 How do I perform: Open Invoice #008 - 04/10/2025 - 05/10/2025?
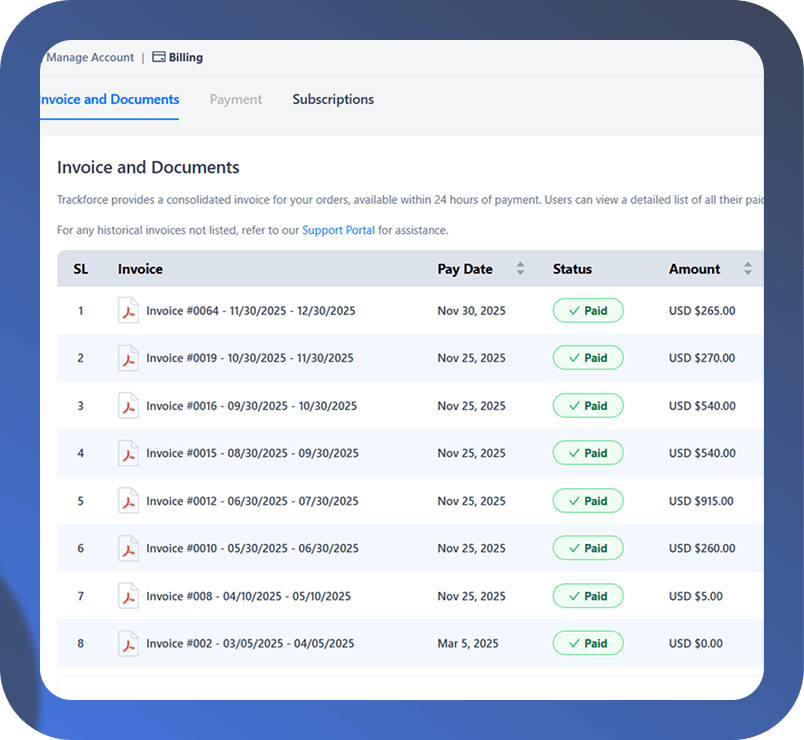(x=248, y=596)
